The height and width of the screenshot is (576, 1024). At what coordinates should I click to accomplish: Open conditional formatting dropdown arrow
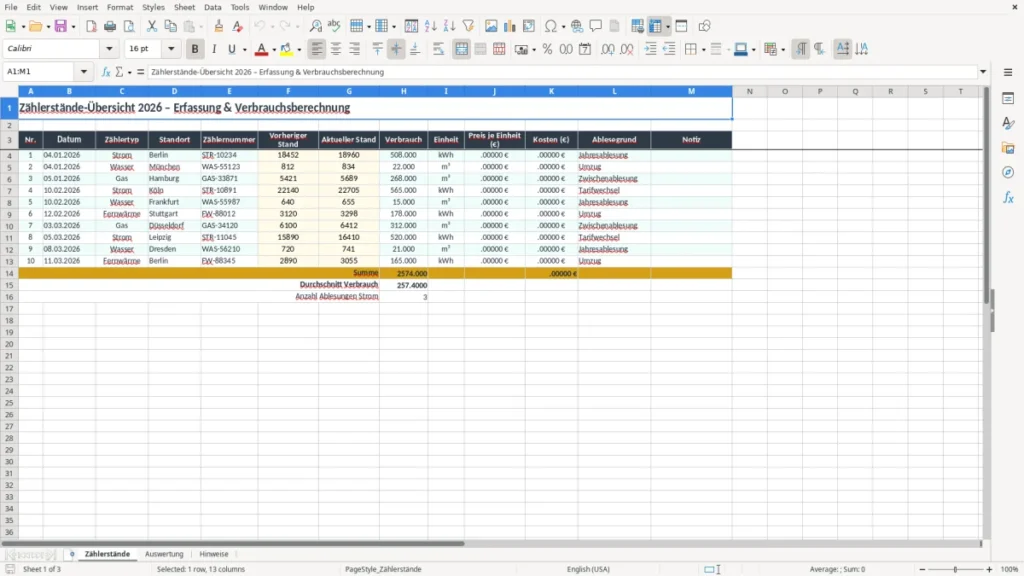click(783, 50)
